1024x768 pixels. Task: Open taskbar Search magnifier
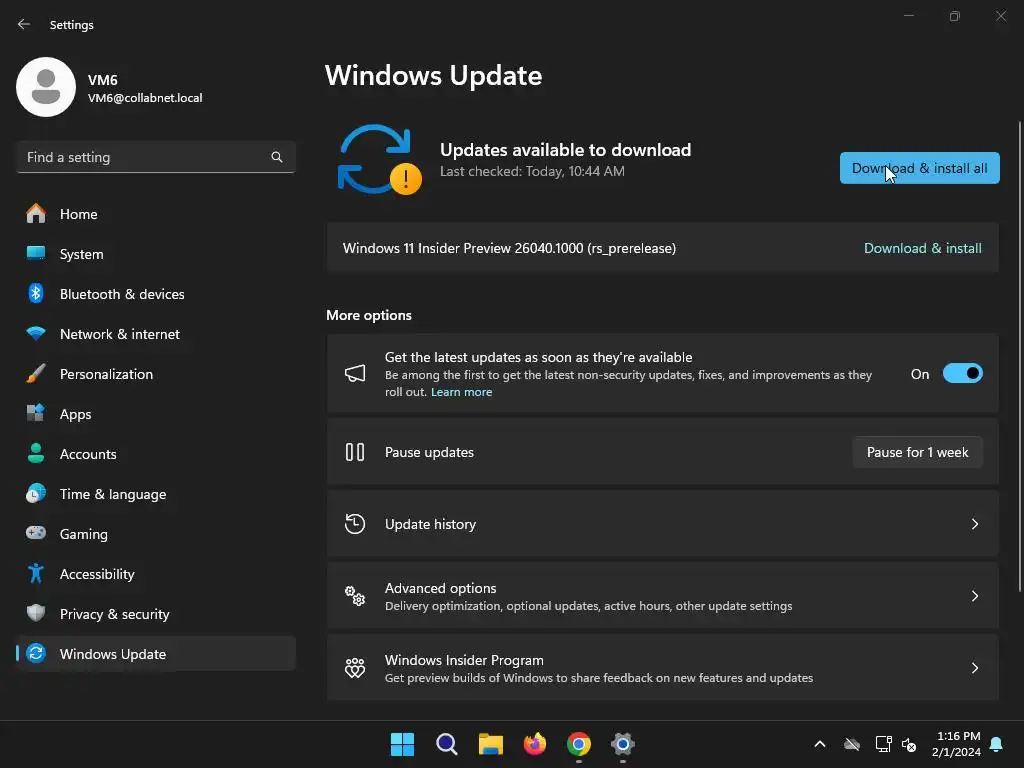tap(447, 744)
